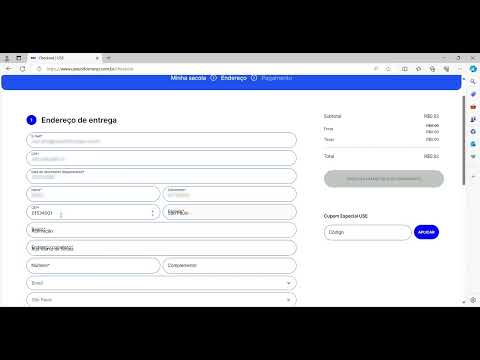
Task: Close the Checkout | USE tab
Action: point(97,58)
